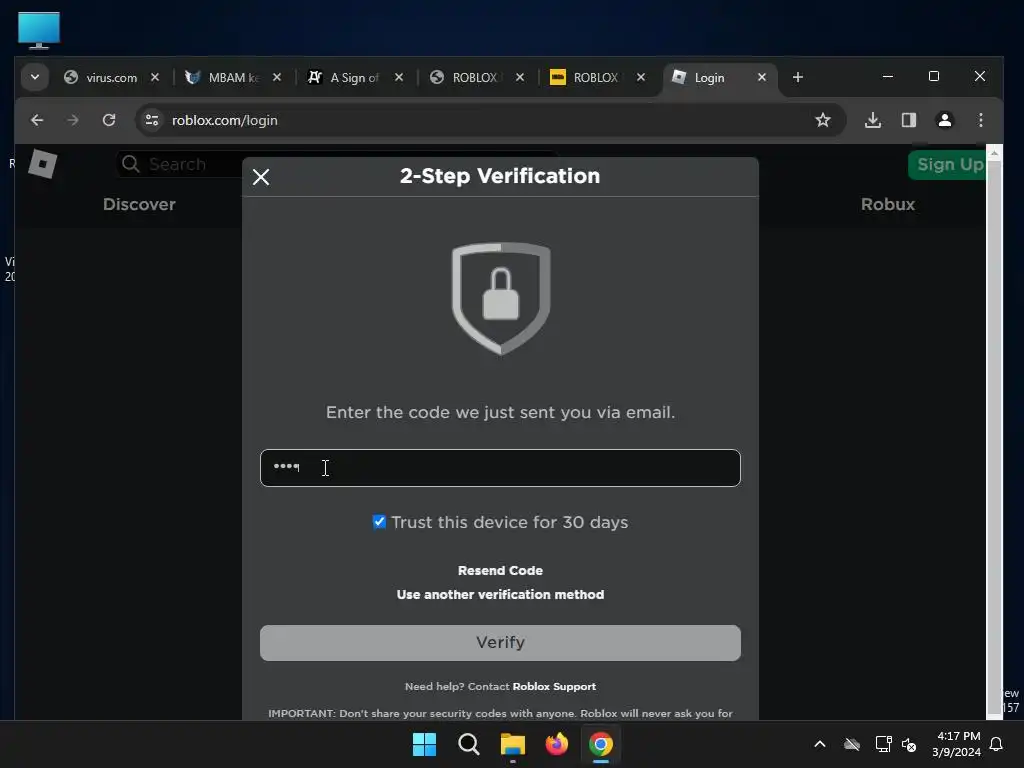Toggle Trust this device for 30 days
1024x768 pixels.
coord(379,522)
